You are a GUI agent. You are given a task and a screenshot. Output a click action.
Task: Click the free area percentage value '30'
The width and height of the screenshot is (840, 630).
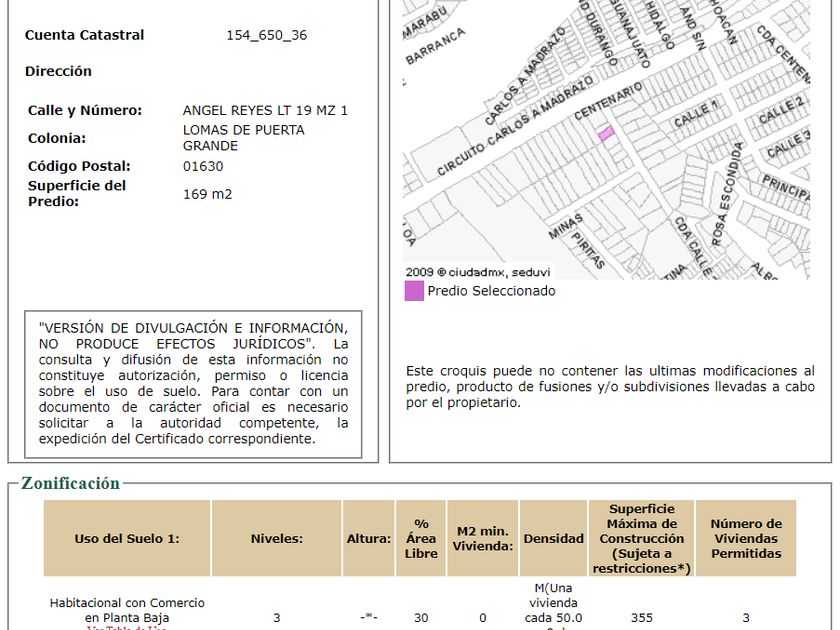click(421, 618)
